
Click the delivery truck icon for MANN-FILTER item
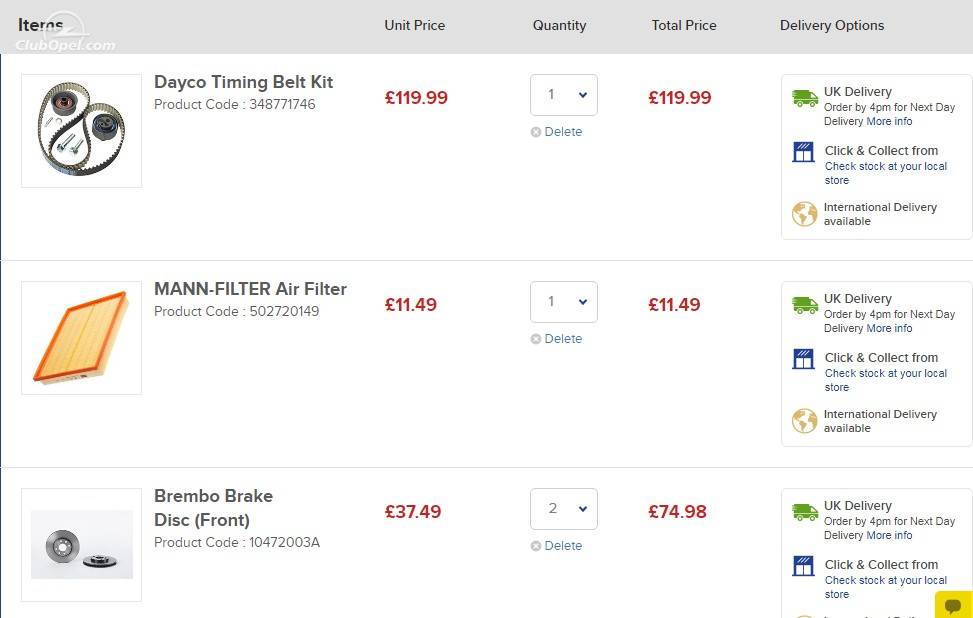[805, 305]
